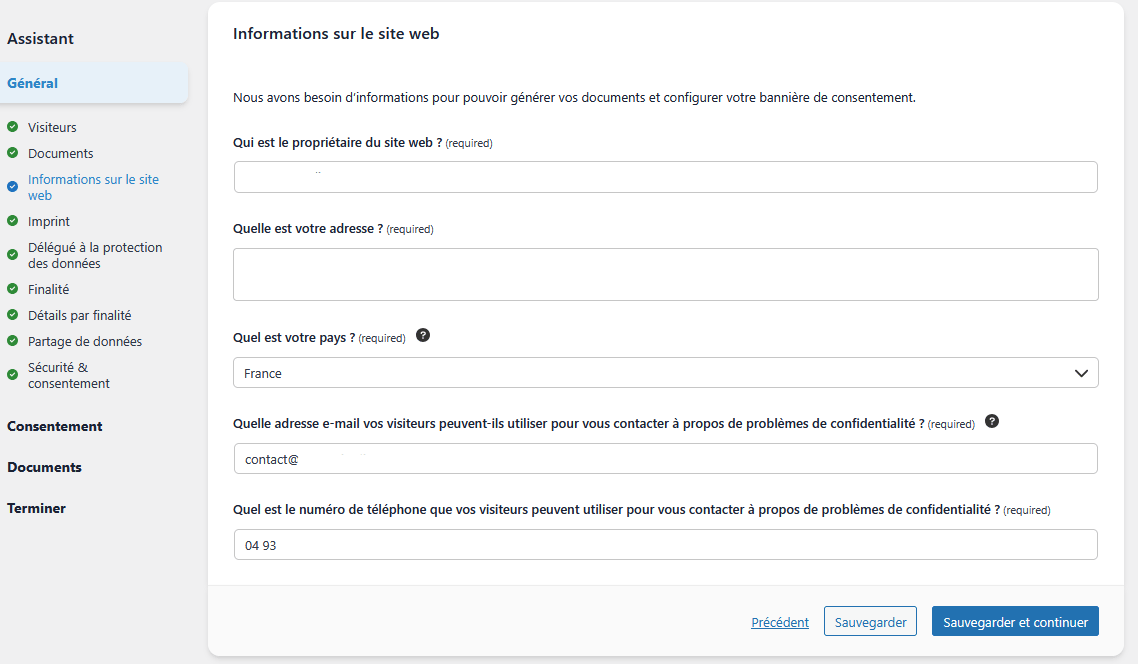Image resolution: width=1138 pixels, height=664 pixels.
Task: Click the check icon beside Finalité
Action: 12,289
